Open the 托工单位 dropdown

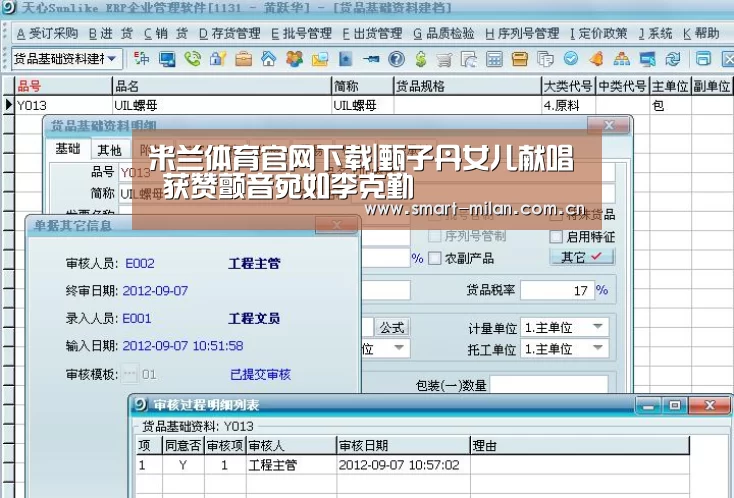click(598, 348)
